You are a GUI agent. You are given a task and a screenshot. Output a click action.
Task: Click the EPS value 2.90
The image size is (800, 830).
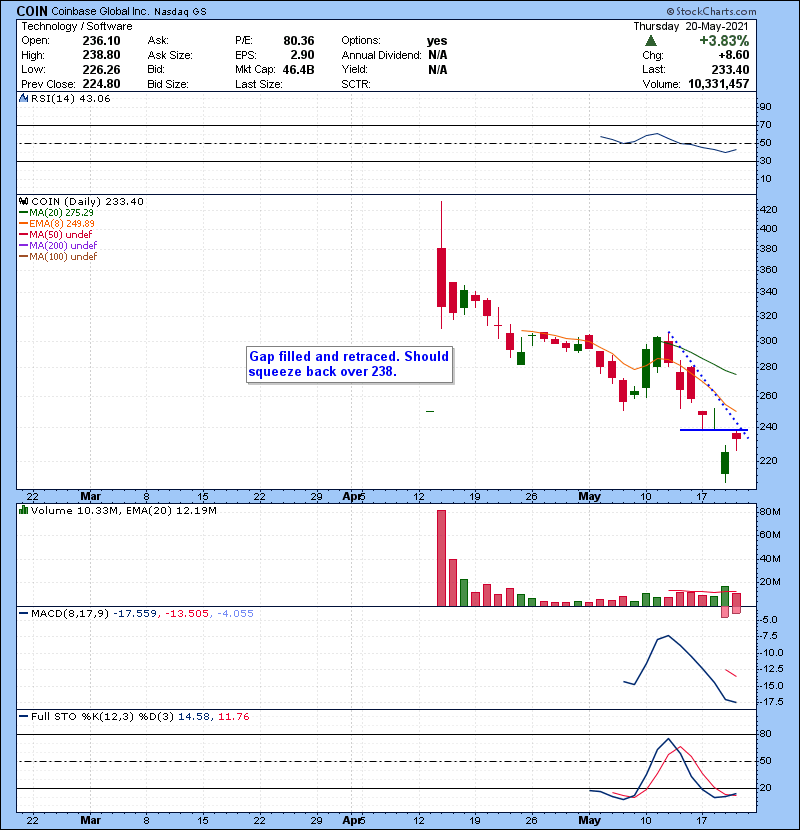(302, 55)
